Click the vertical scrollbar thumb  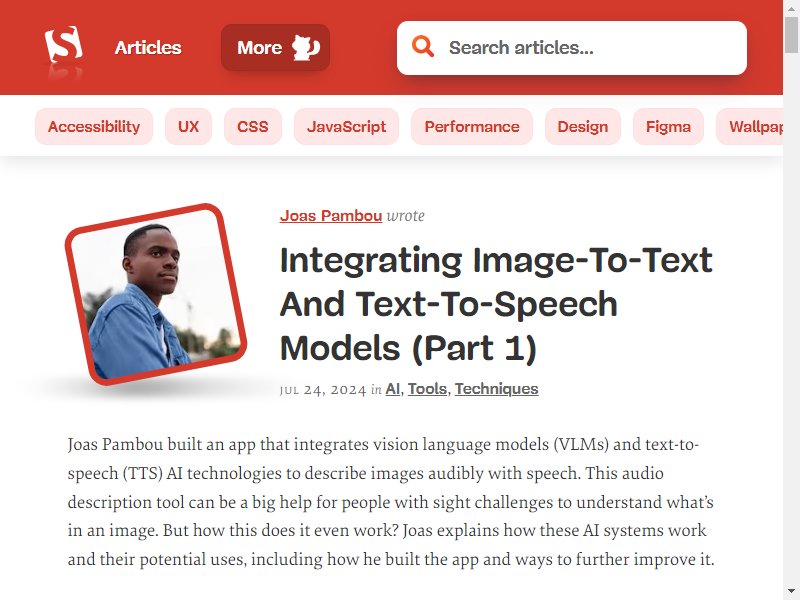[791, 35]
